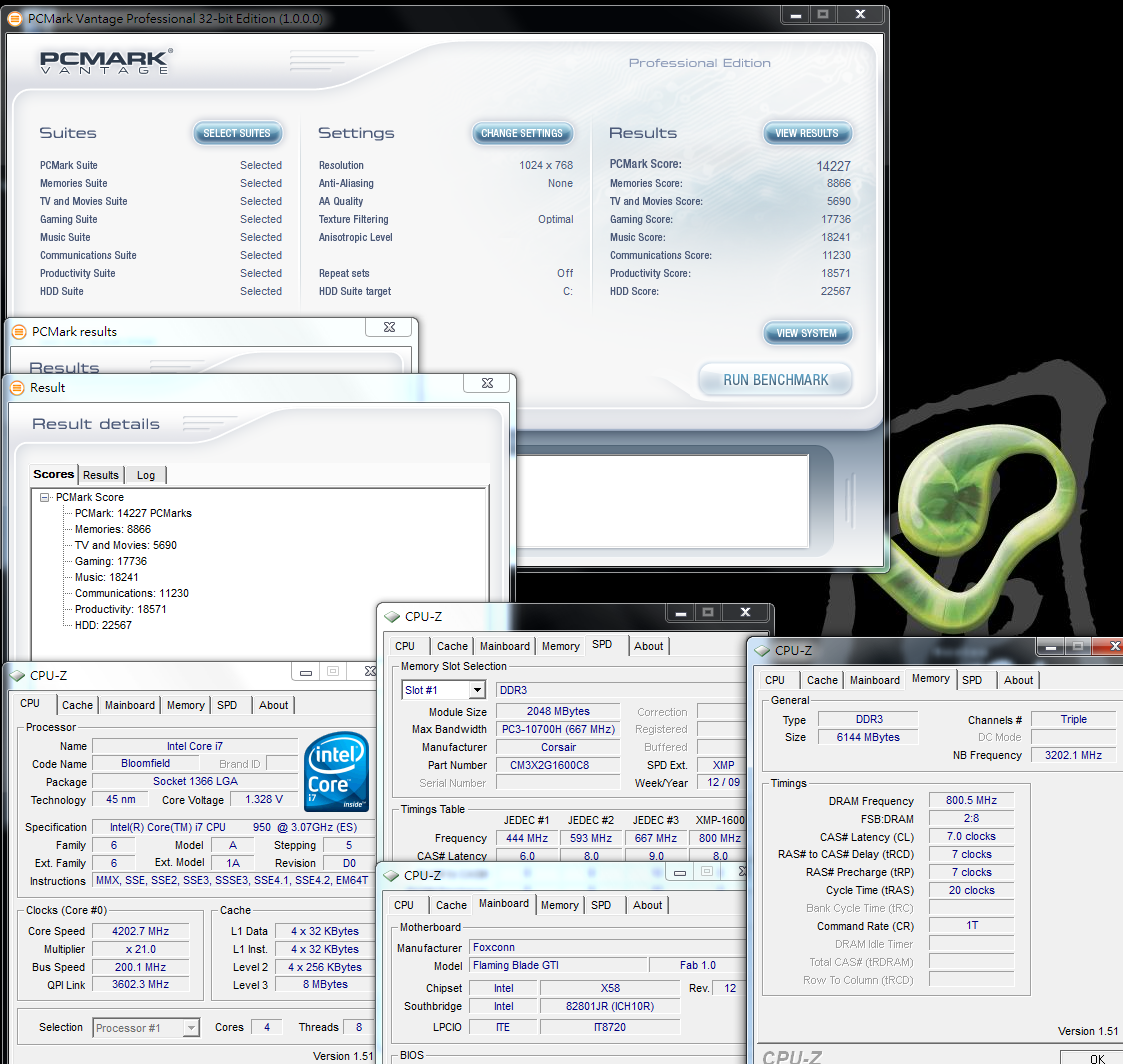The image size is (1123, 1064).
Task: Start the test with RUN BENCHMARK
Action: point(776,380)
